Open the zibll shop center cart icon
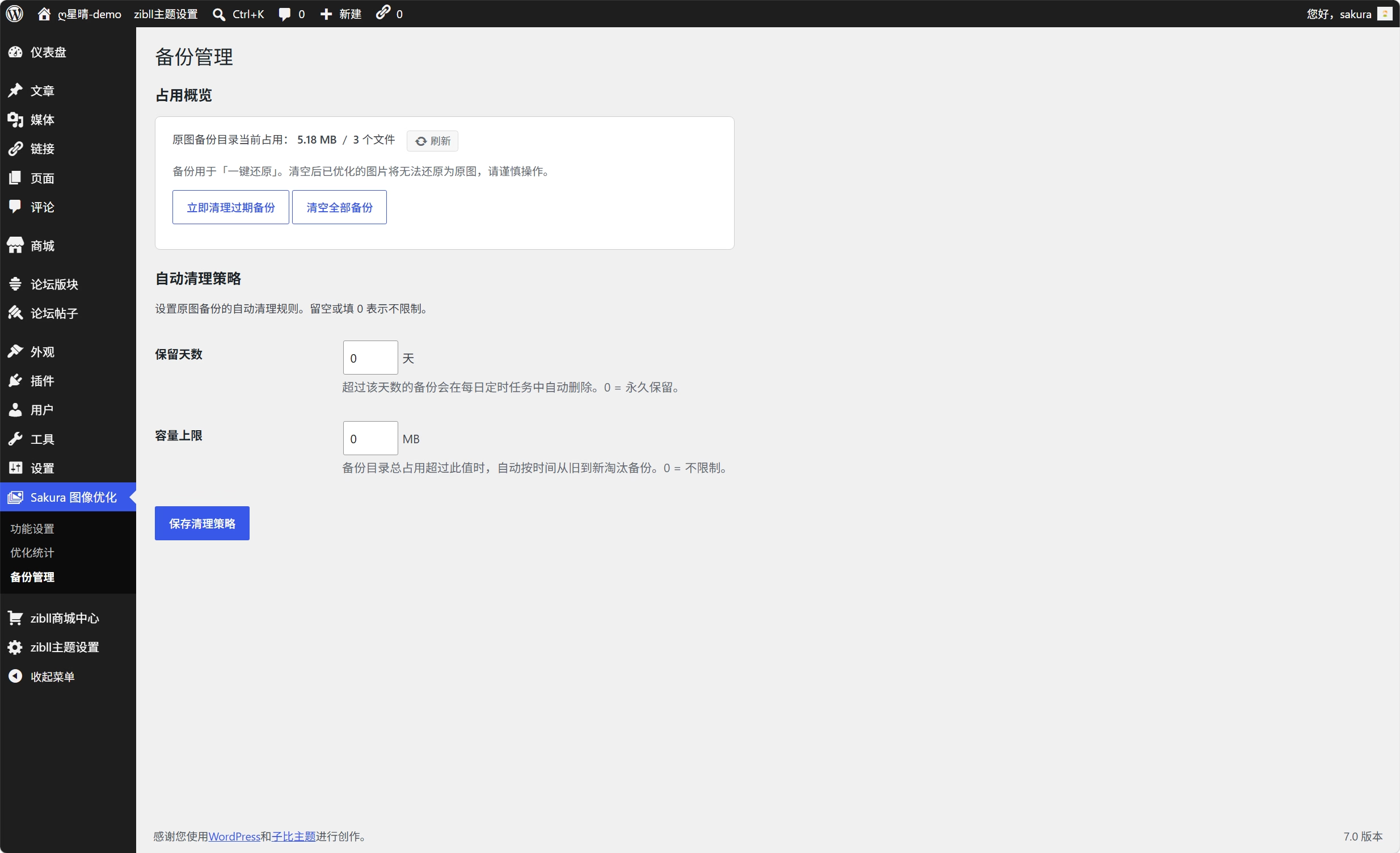The height and width of the screenshot is (853, 1400). (x=15, y=617)
